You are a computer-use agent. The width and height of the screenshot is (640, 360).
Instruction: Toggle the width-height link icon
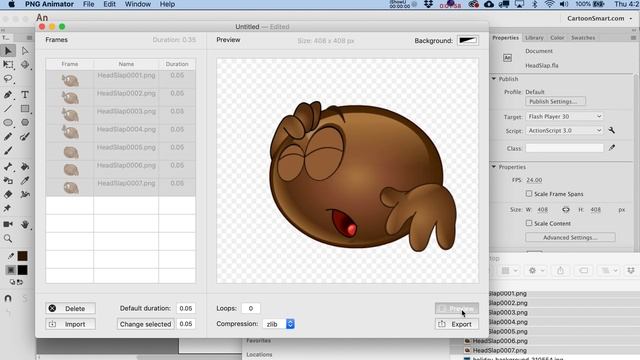tap(566, 209)
